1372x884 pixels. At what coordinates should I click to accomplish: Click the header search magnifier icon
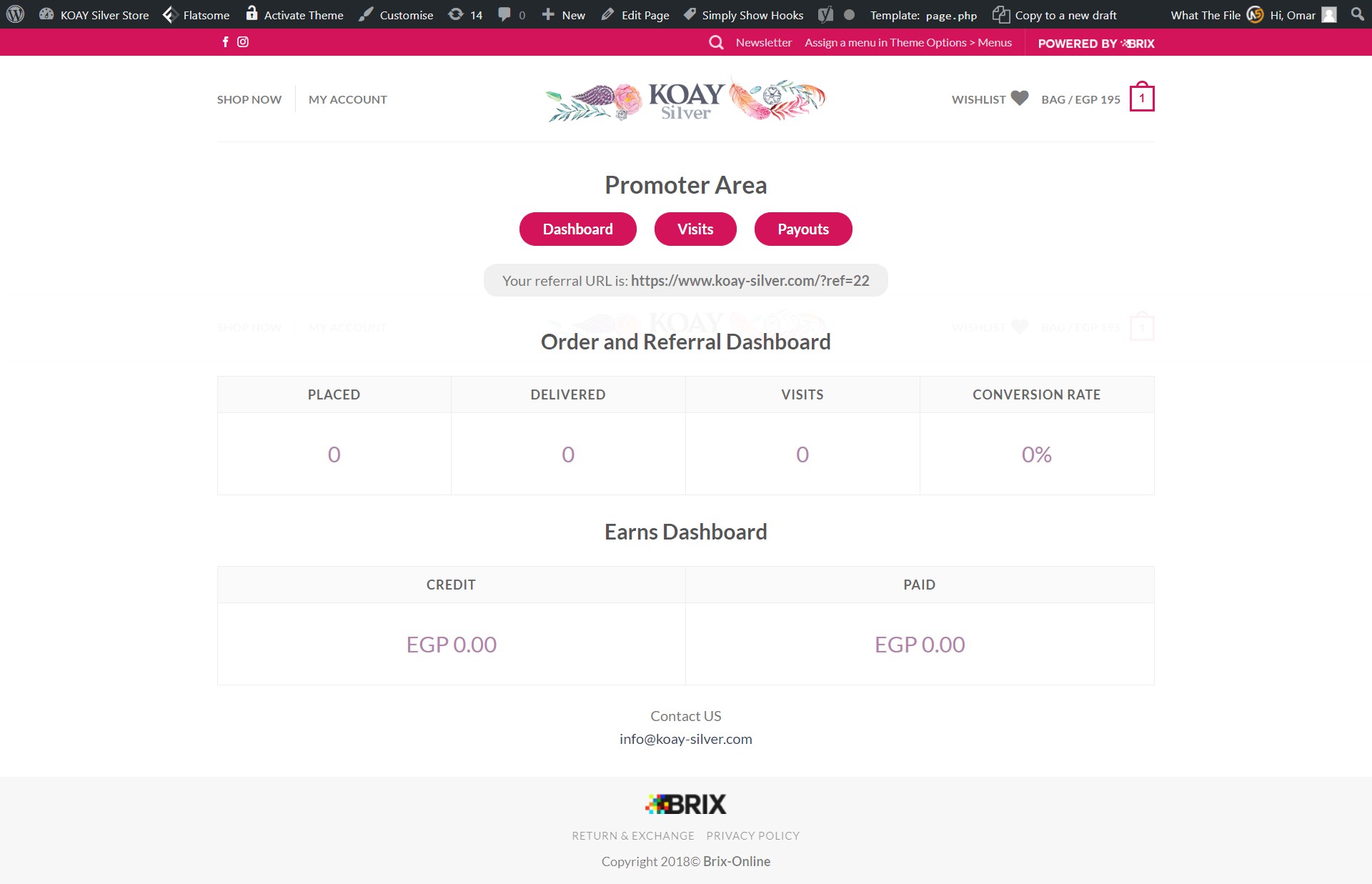coord(715,43)
